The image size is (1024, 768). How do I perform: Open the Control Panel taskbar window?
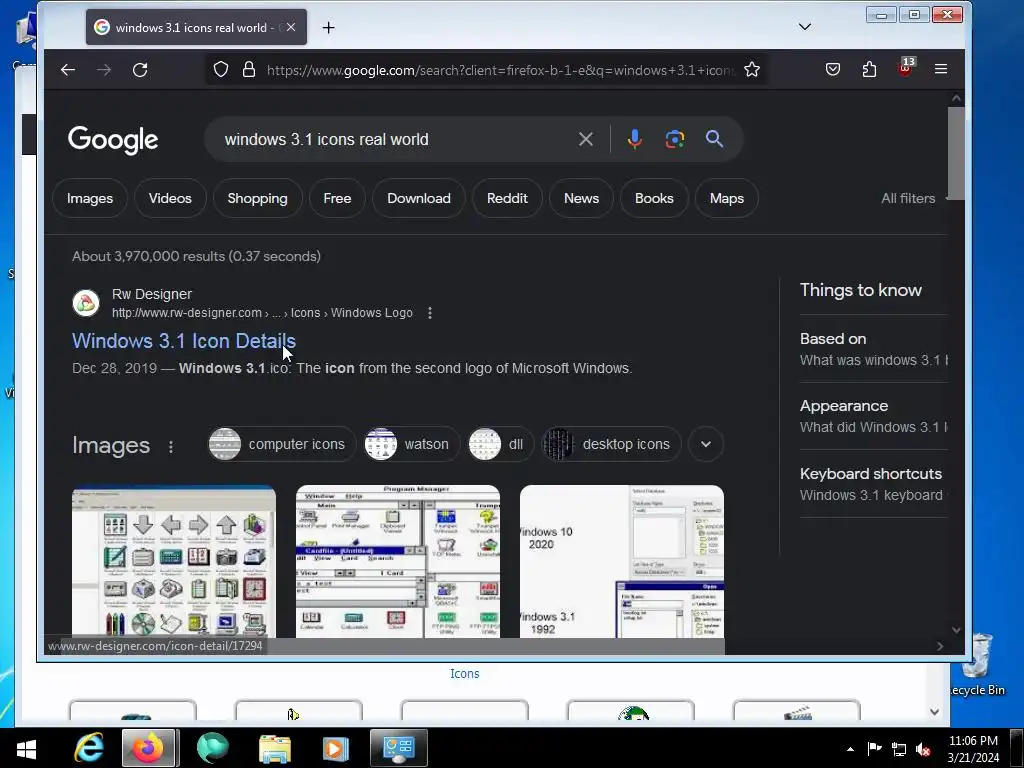point(398,748)
